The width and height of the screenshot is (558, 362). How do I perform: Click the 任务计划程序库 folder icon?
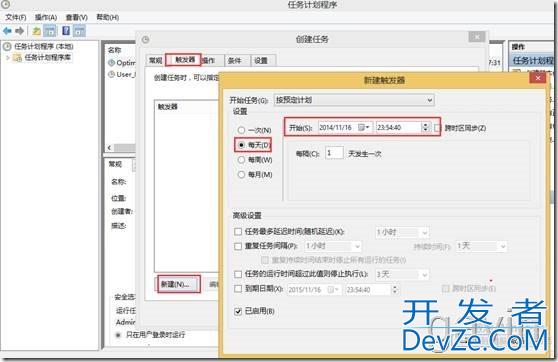tap(17, 57)
